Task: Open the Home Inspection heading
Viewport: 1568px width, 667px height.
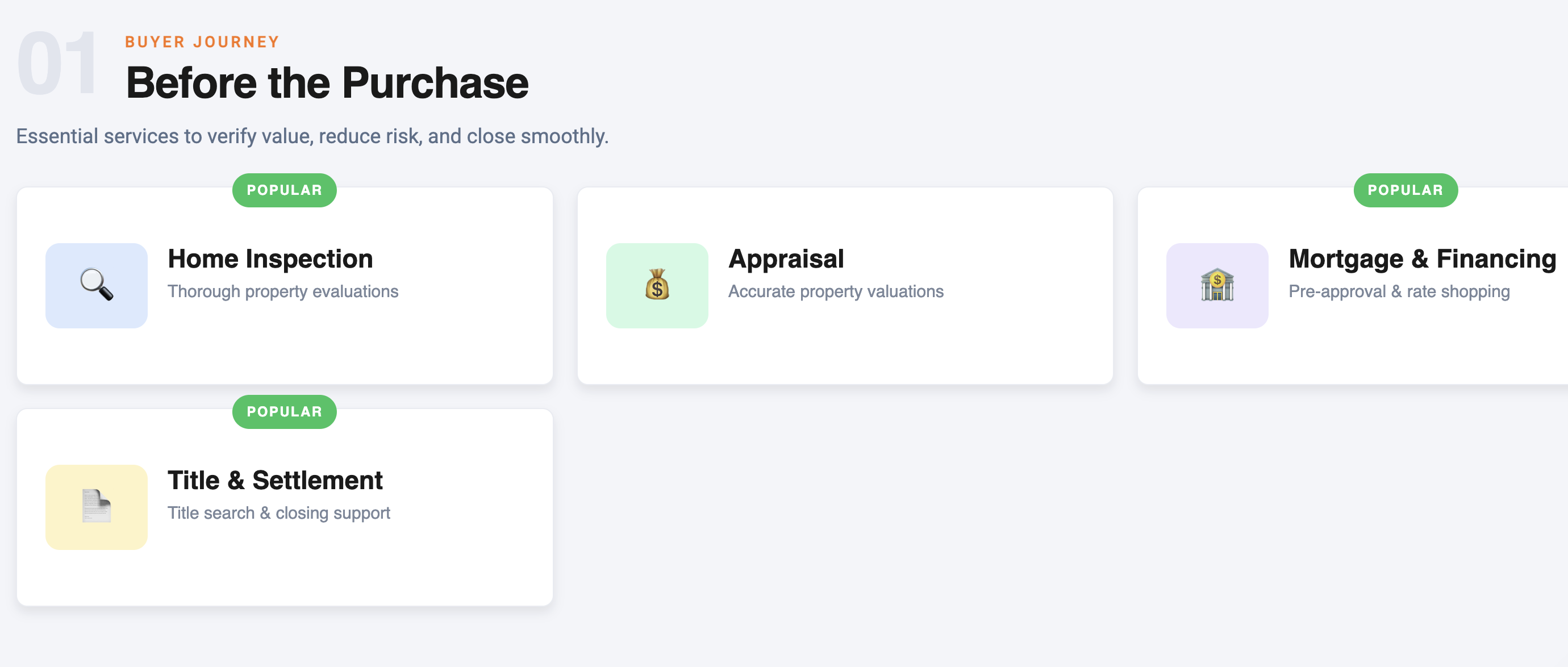Action: [270, 259]
